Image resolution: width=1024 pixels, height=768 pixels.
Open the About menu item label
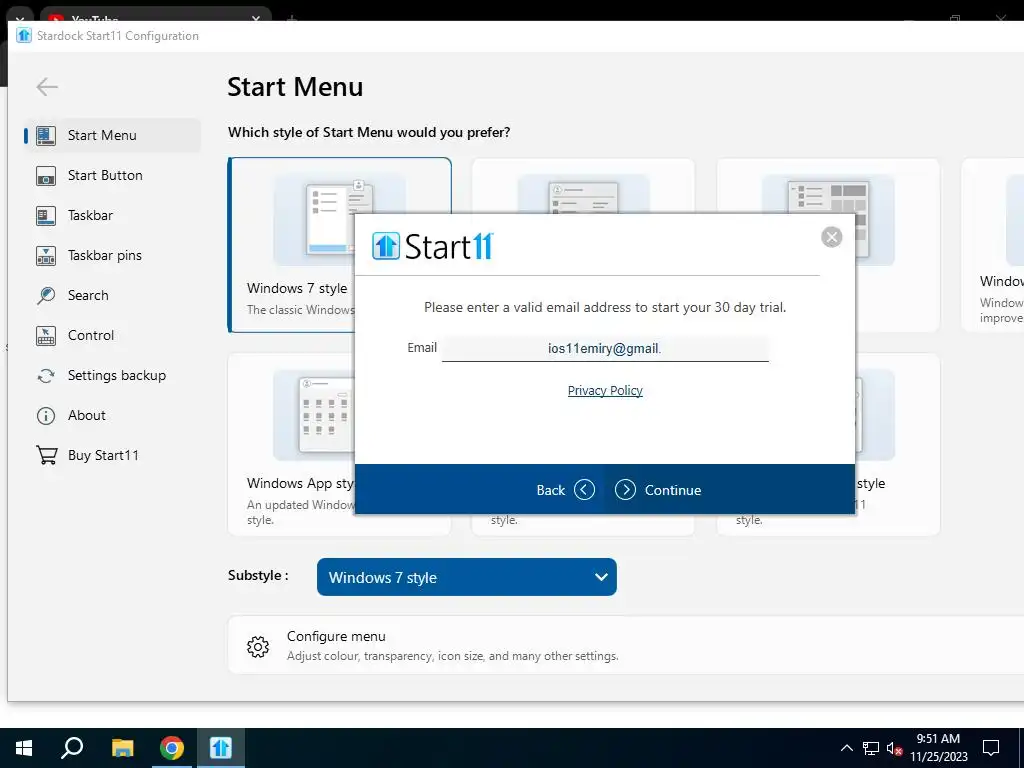point(87,415)
